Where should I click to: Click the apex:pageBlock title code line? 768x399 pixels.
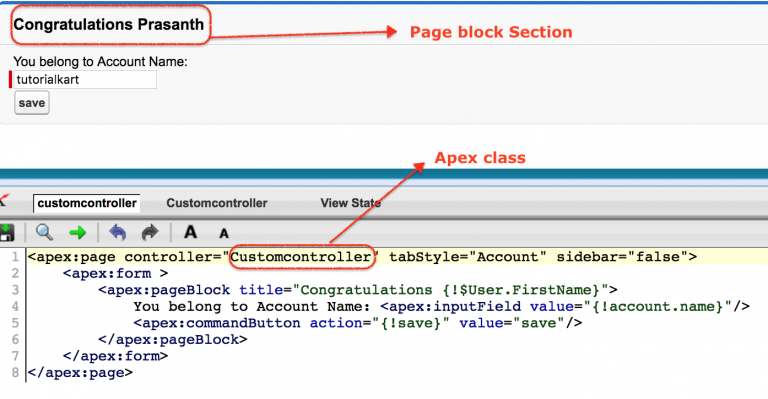pos(358,290)
